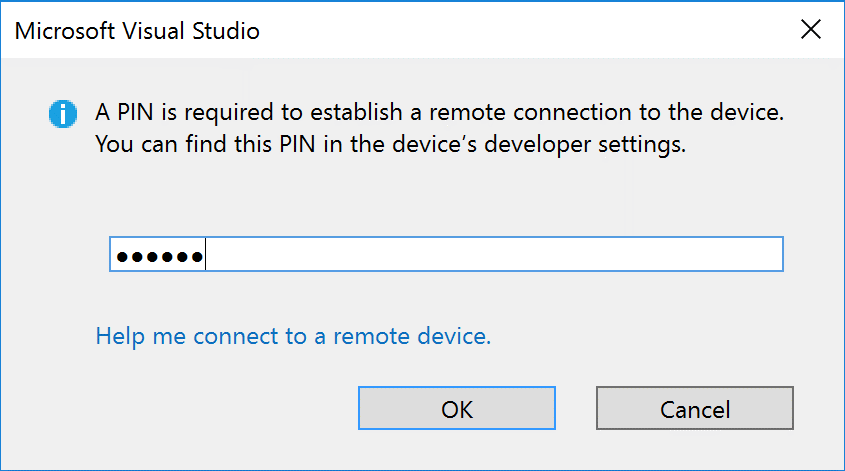Cancel the remote connection prompt

pyautogui.click(x=695, y=408)
